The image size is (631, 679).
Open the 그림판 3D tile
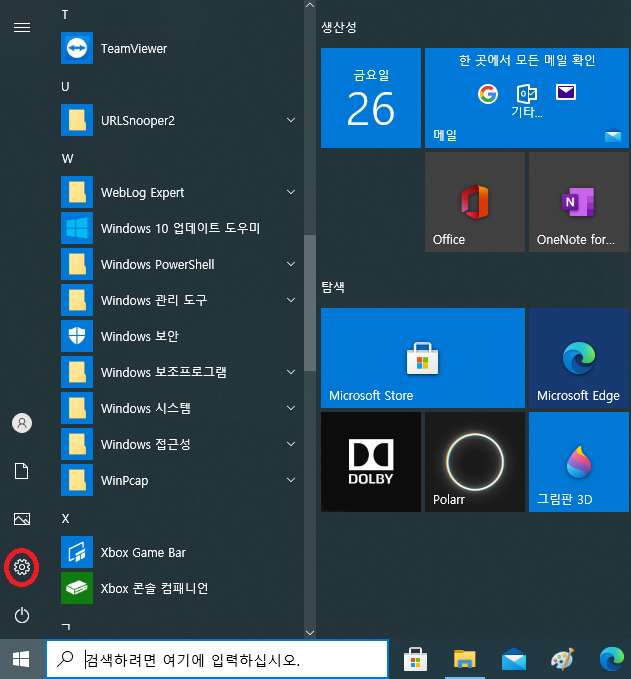pyautogui.click(x=579, y=462)
